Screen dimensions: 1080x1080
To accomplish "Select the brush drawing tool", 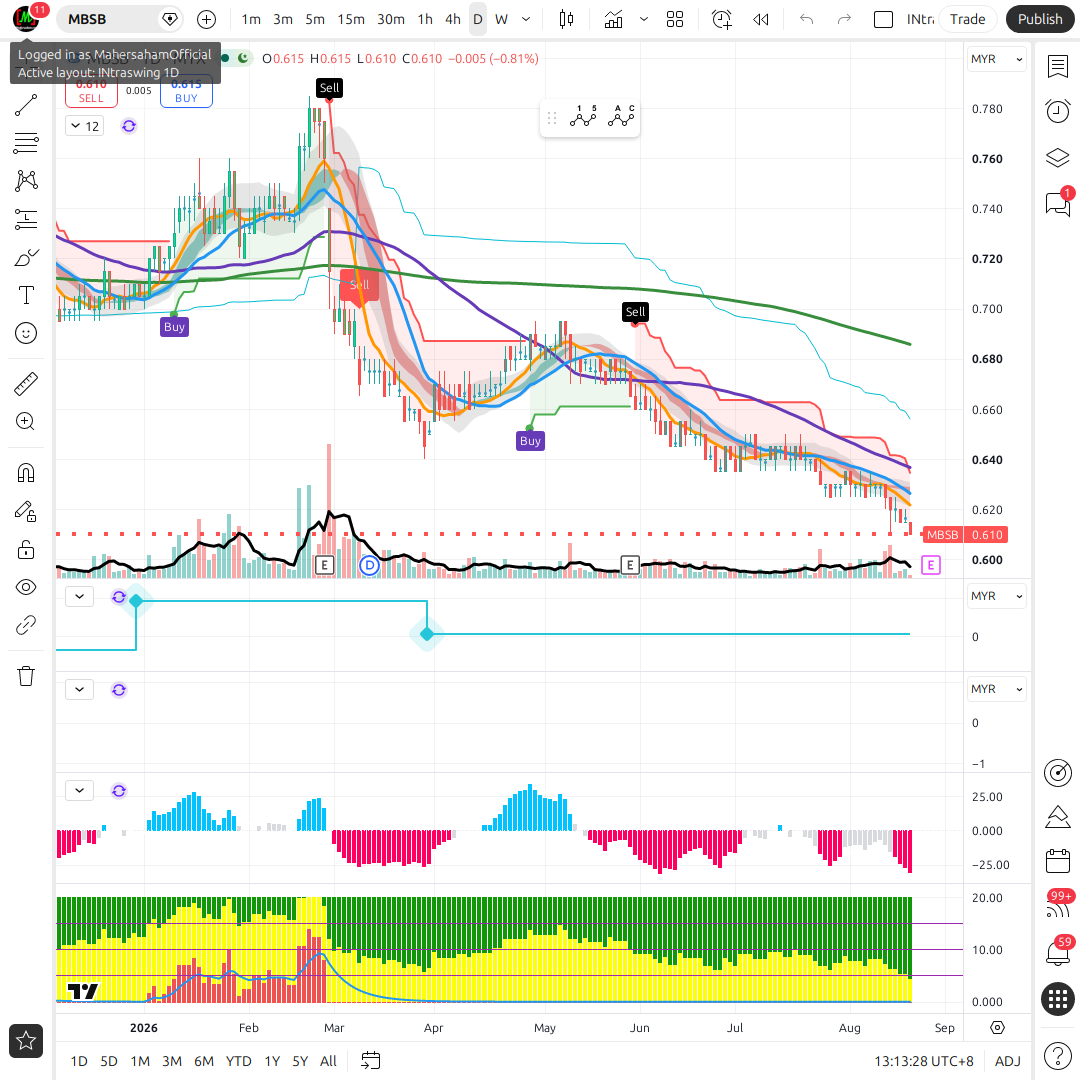I will [x=25, y=258].
